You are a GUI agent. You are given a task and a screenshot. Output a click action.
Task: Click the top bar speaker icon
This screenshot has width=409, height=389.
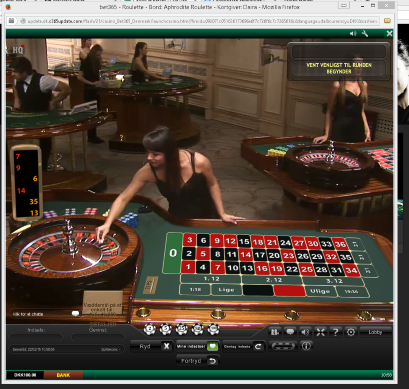(353, 33)
